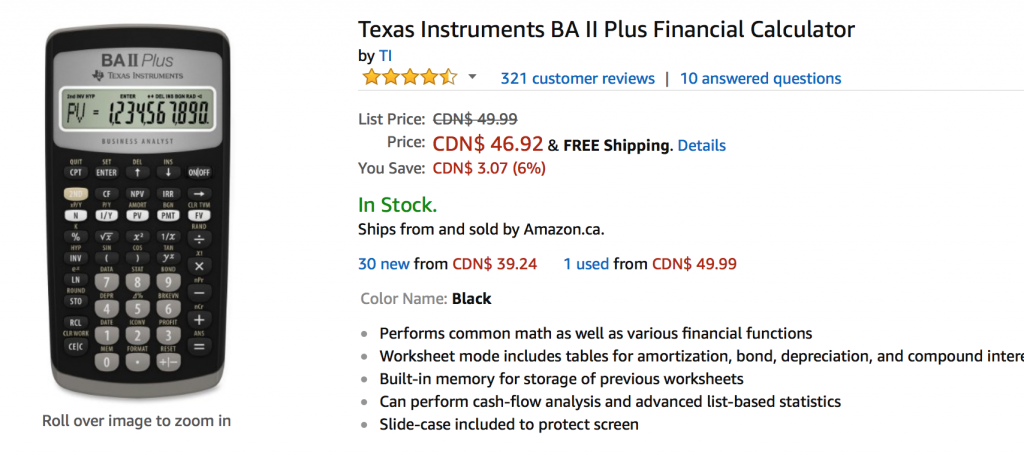Click the yellow 2ND key on the calculator
This screenshot has height=456, width=1024.
pos(76,194)
